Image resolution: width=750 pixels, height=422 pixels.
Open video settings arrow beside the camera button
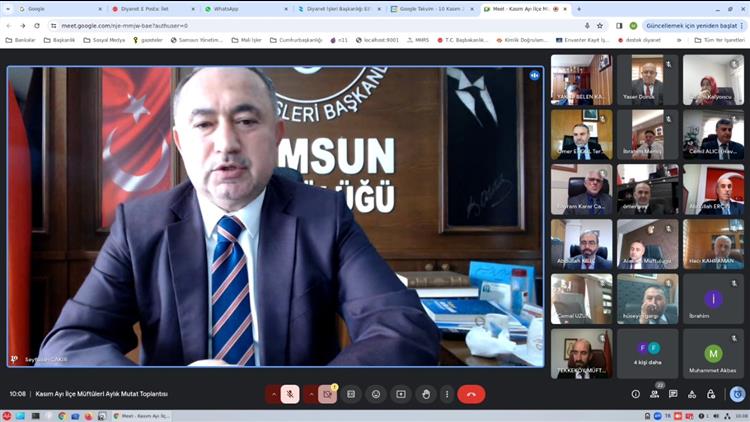click(311, 394)
